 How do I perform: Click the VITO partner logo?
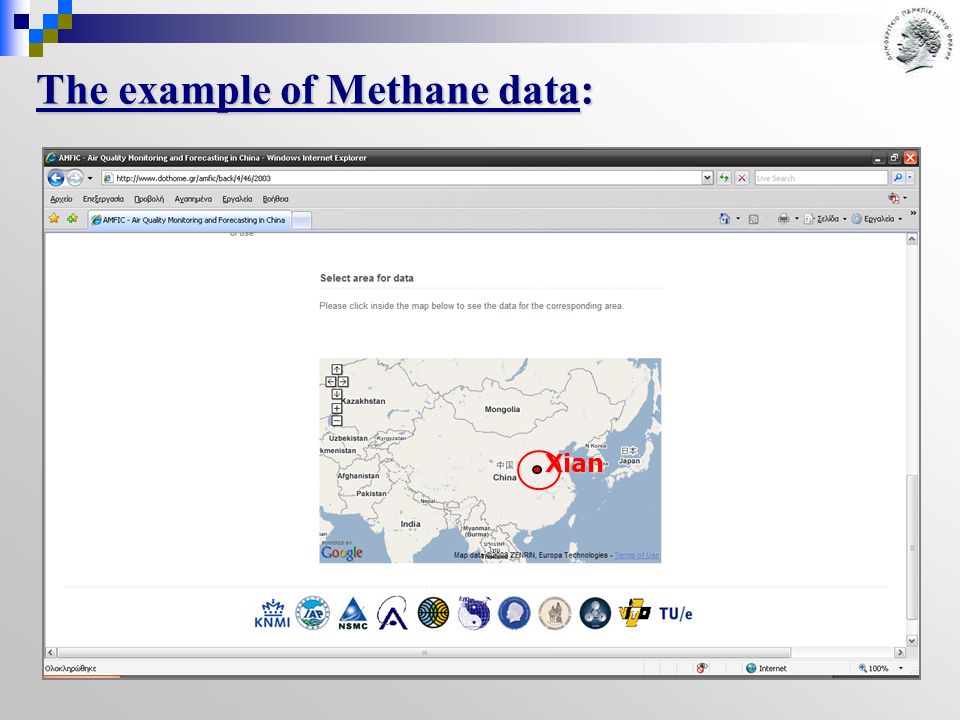click(635, 613)
